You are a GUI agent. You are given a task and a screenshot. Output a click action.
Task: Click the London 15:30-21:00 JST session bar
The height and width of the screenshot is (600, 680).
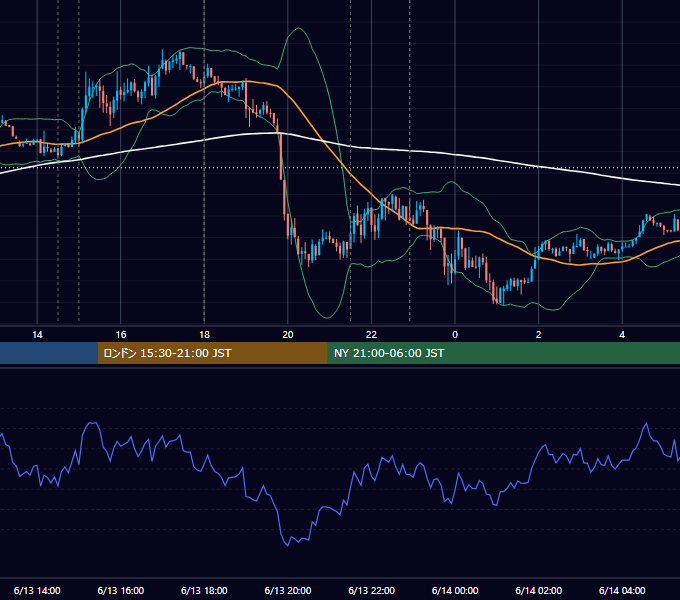(212, 353)
